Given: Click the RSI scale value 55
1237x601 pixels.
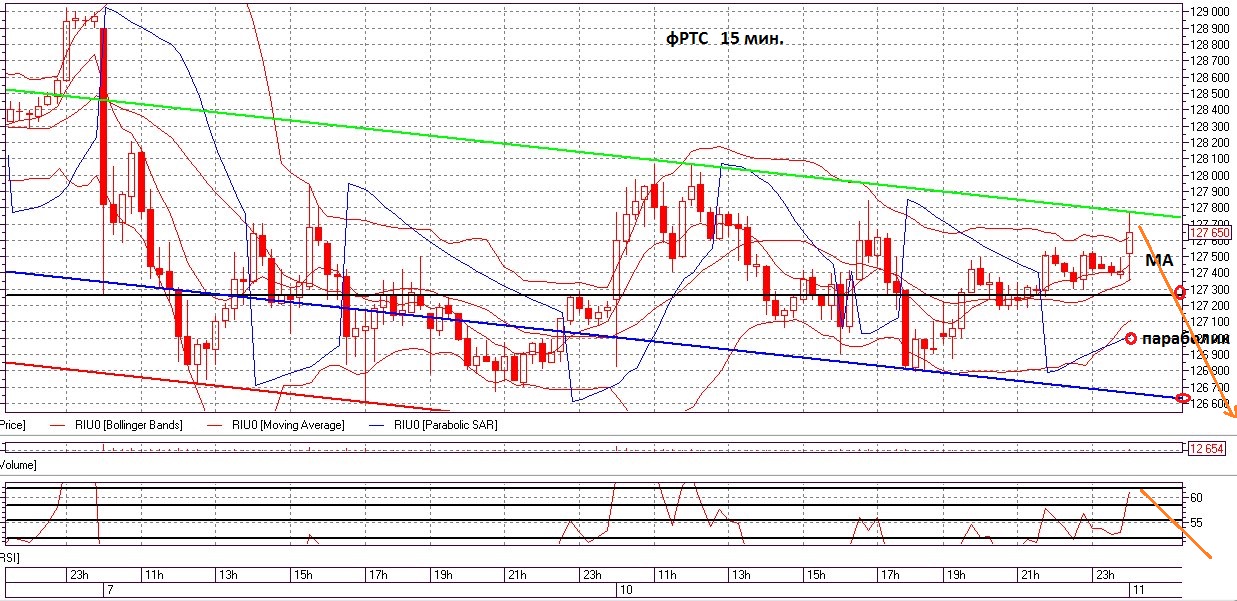Looking at the screenshot, I should (1196, 523).
